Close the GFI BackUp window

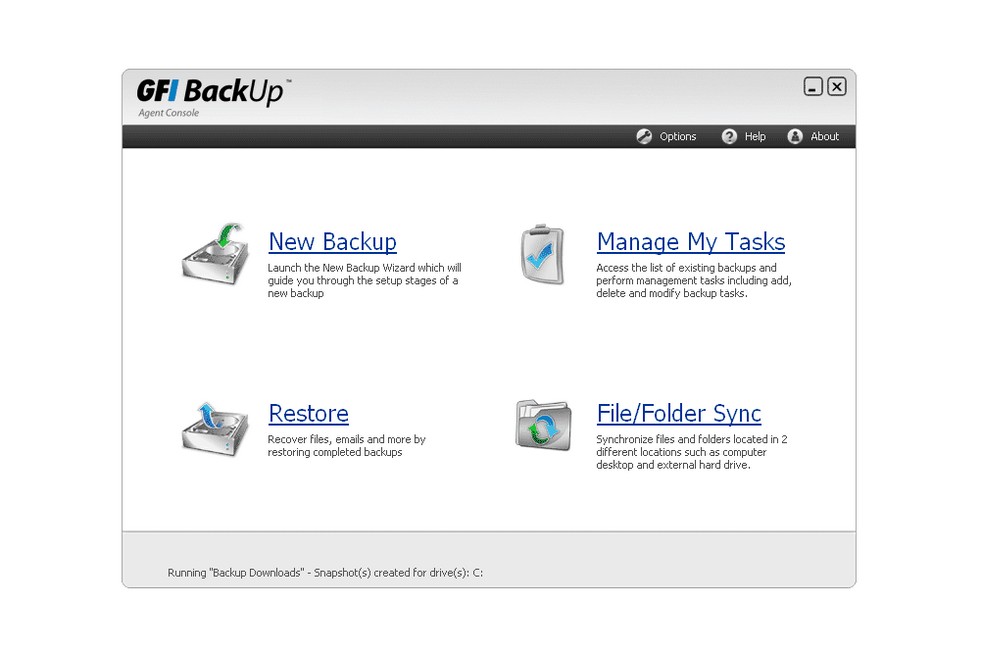point(837,86)
